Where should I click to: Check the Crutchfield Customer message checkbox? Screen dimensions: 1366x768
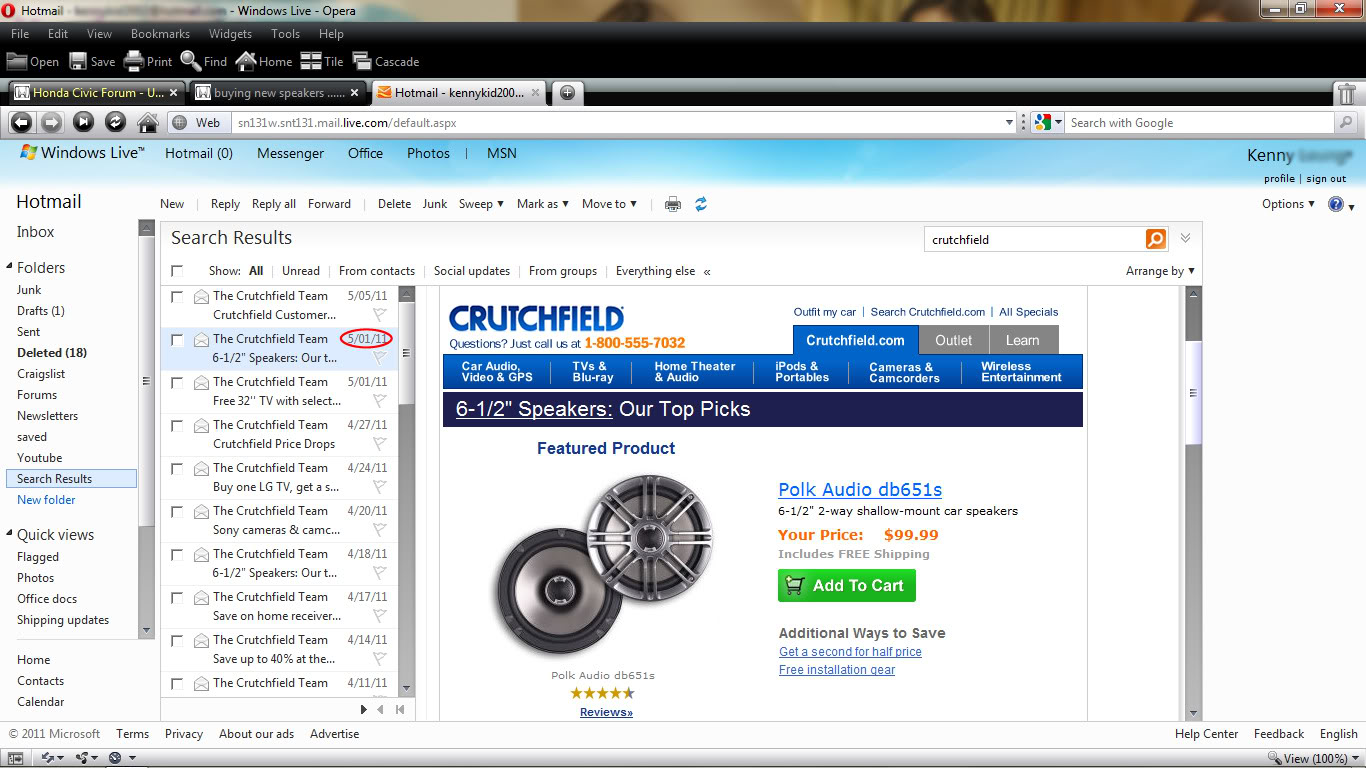click(177, 296)
